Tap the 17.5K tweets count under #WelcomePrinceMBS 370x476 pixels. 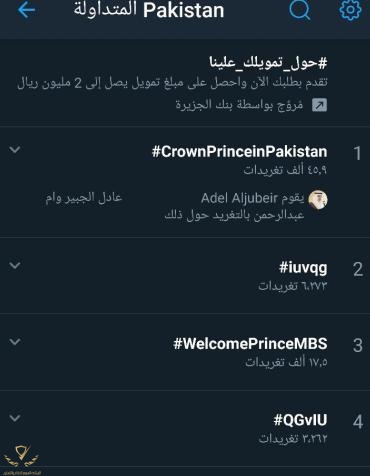click(x=286, y=362)
